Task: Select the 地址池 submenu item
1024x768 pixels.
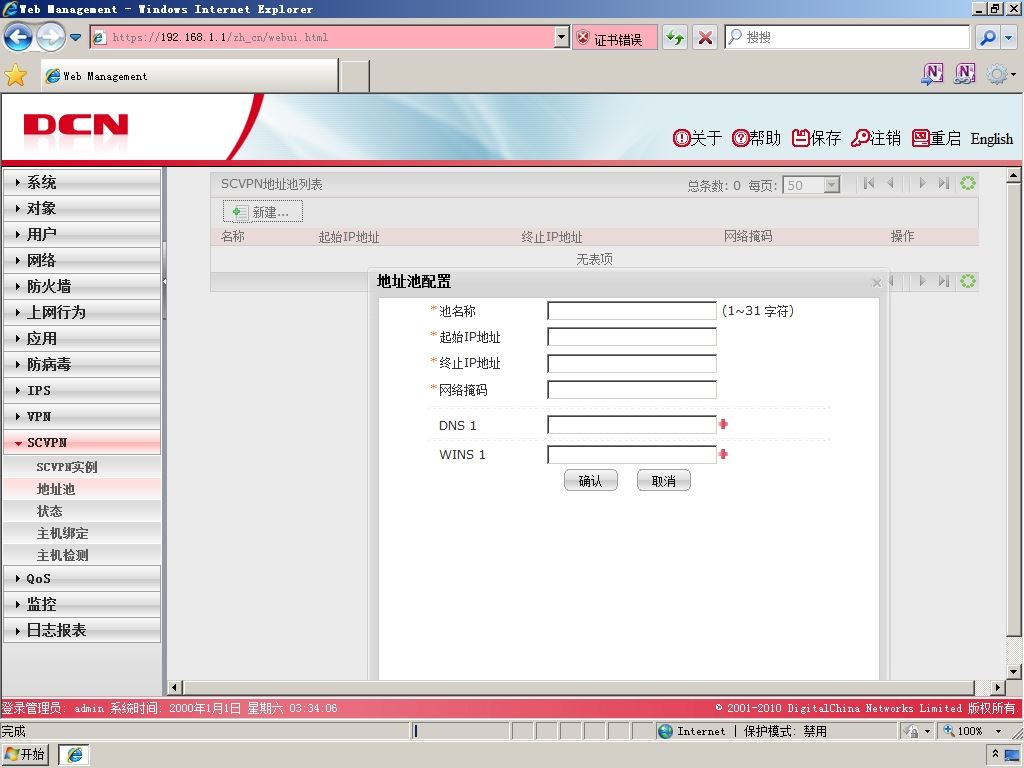Action: tap(82, 489)
